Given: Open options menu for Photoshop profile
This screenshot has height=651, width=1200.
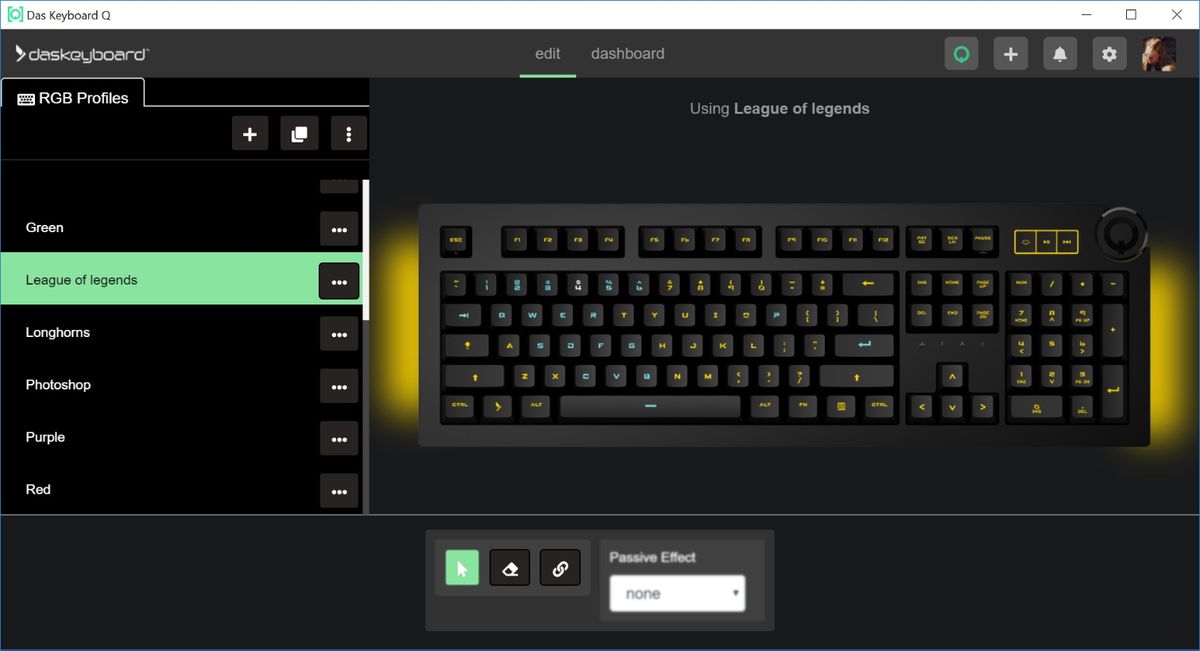Looking at the screenshot, I should pos(339,386).
